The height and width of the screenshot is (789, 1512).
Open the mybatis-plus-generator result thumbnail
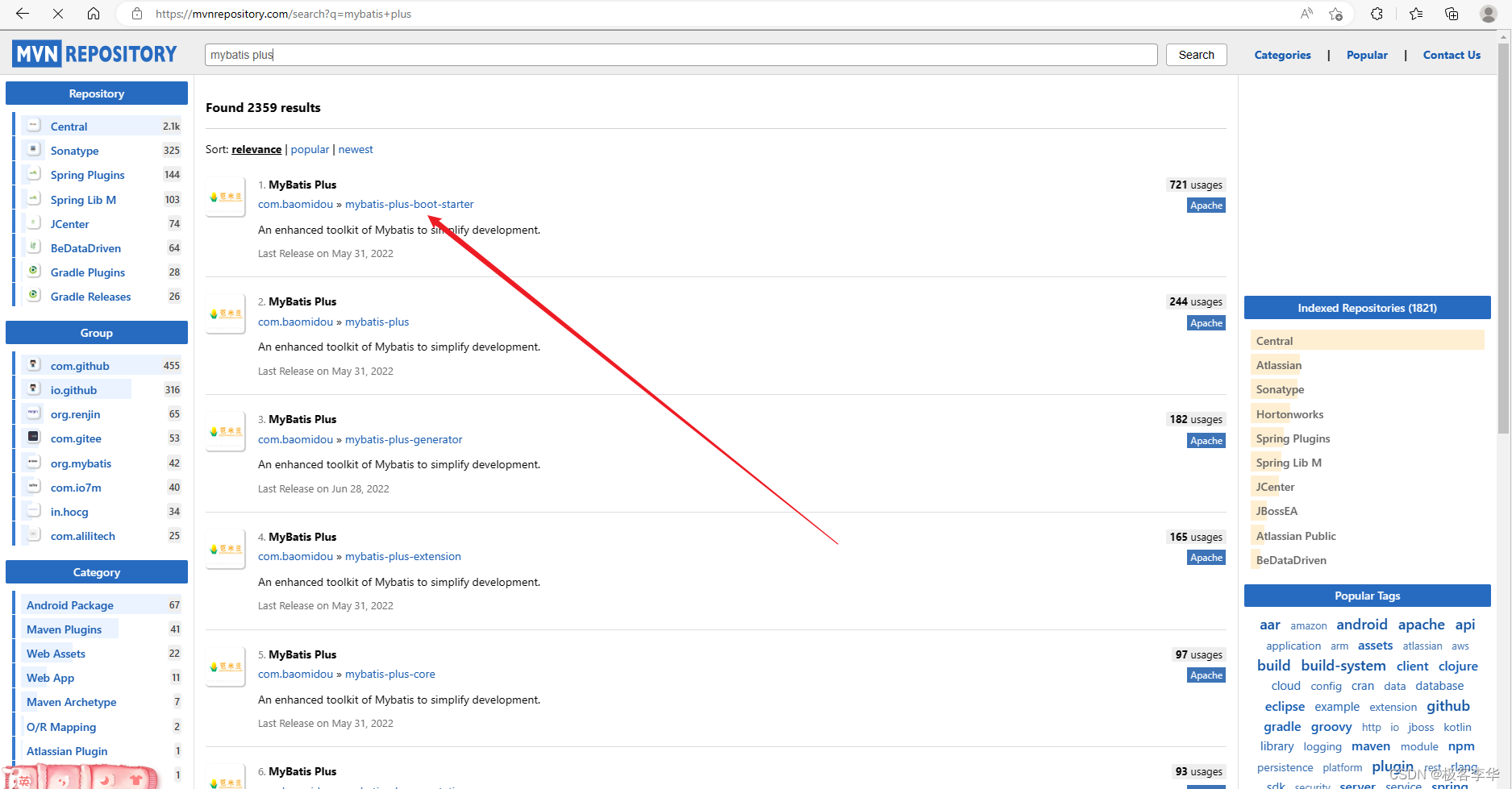click(226, 431)
